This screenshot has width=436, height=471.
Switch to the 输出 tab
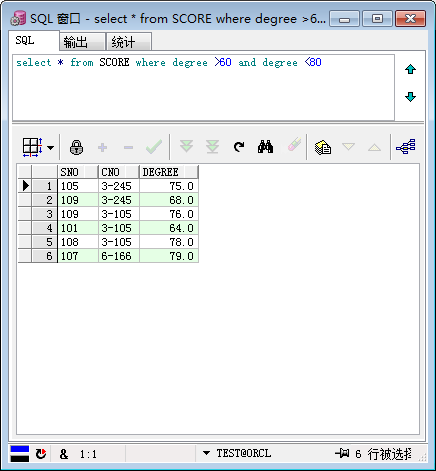click(83, 42)
